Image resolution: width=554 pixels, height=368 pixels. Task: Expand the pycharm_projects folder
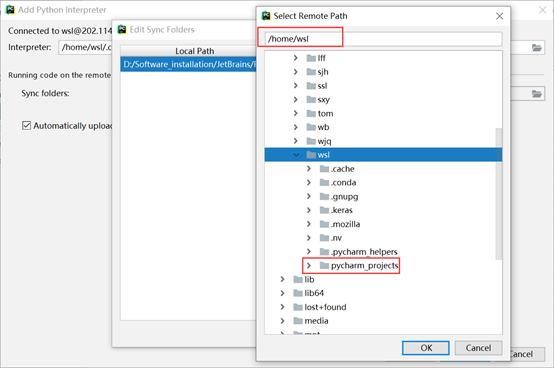point(309,266)
